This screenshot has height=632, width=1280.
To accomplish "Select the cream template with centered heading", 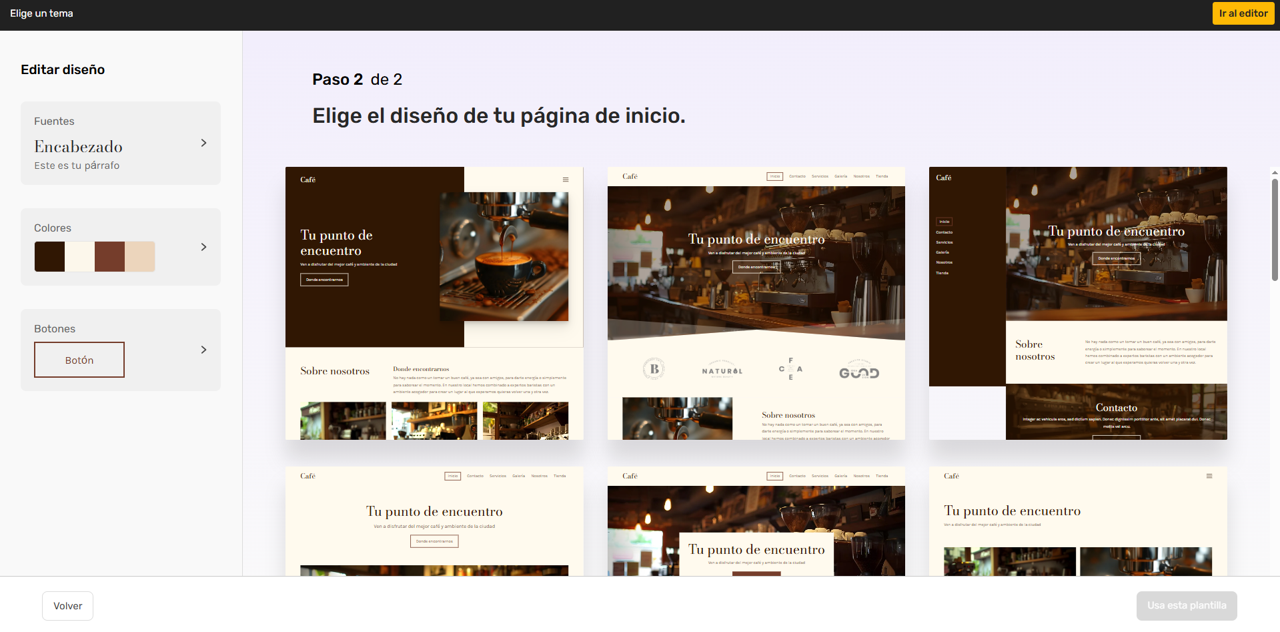I will [434, 521].
